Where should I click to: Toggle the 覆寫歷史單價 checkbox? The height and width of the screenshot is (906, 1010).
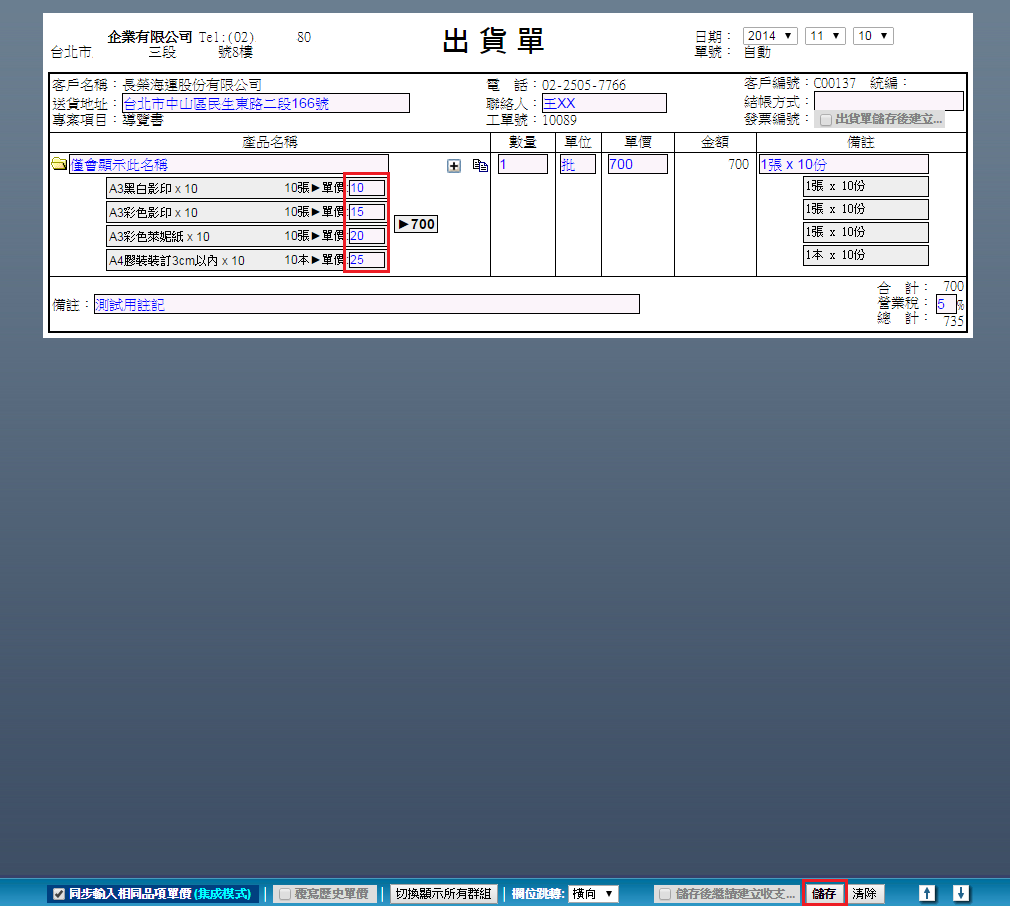tap(285, 893)
